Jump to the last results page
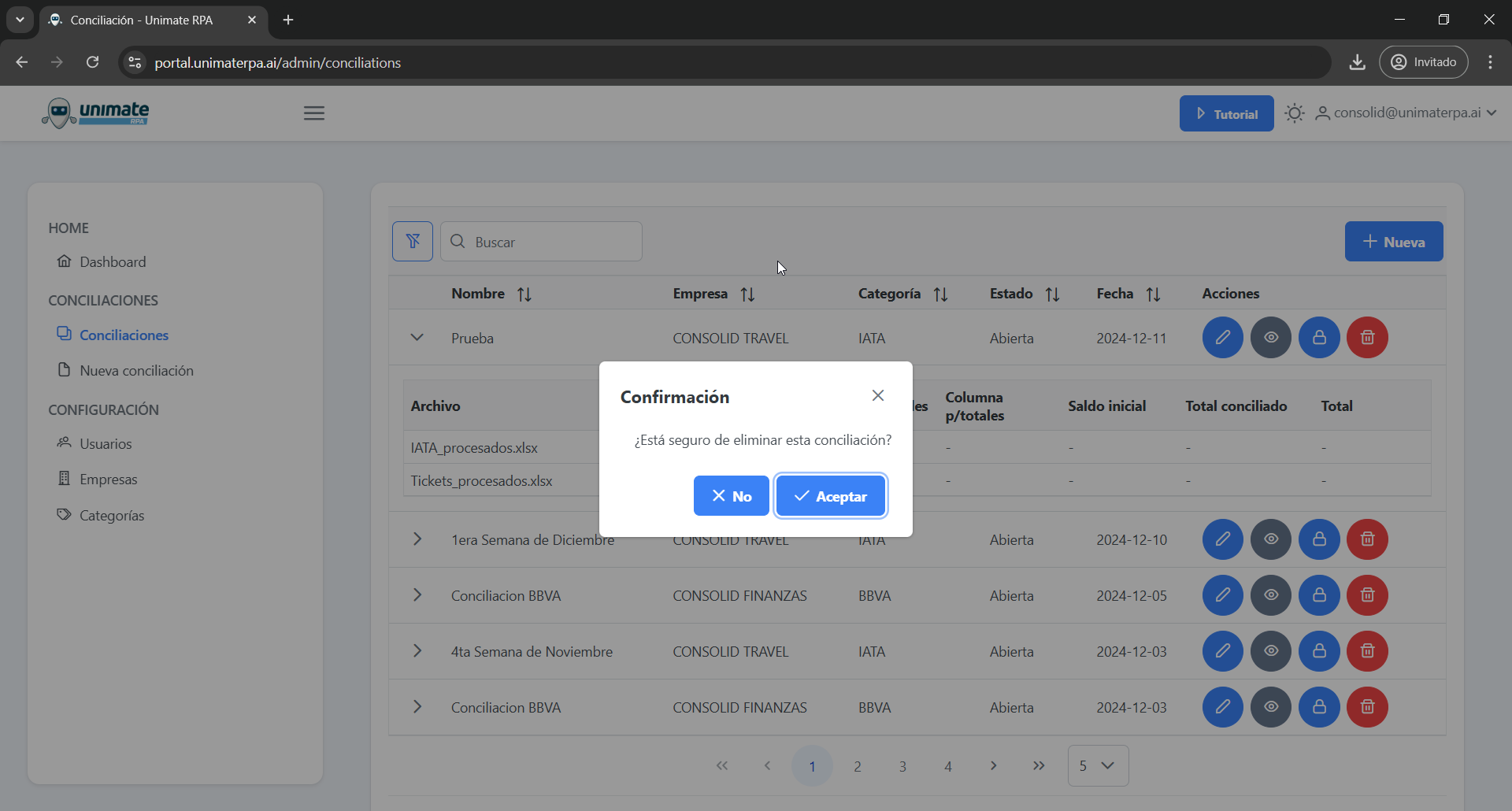This screenshot has width=1512, height=811. click(x=1039, y=765)
